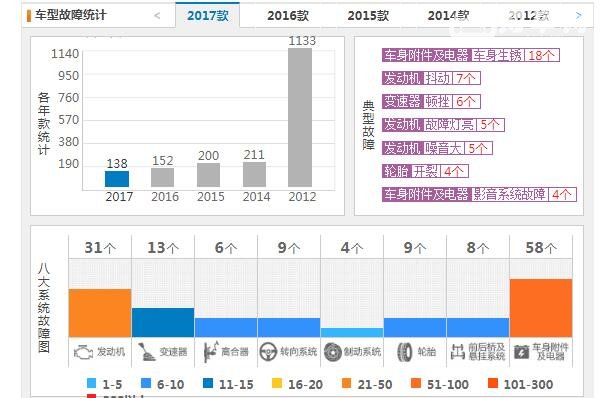Image resolution: width=600 pixels, height=398 pixels.
Task: Click the 车型故障统计 section title
Action: pyautogui.click(x=70, y=15)
